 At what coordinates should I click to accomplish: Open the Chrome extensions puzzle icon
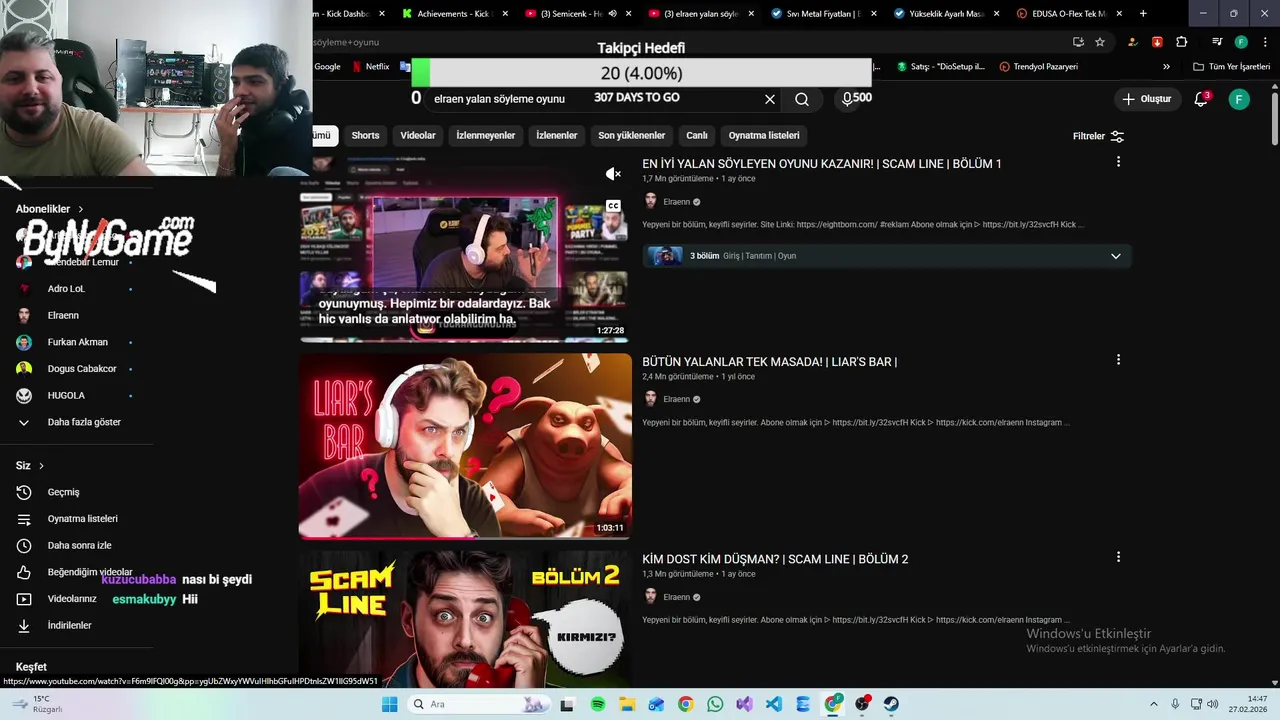pyautogui.click(x=1181, y=42)
